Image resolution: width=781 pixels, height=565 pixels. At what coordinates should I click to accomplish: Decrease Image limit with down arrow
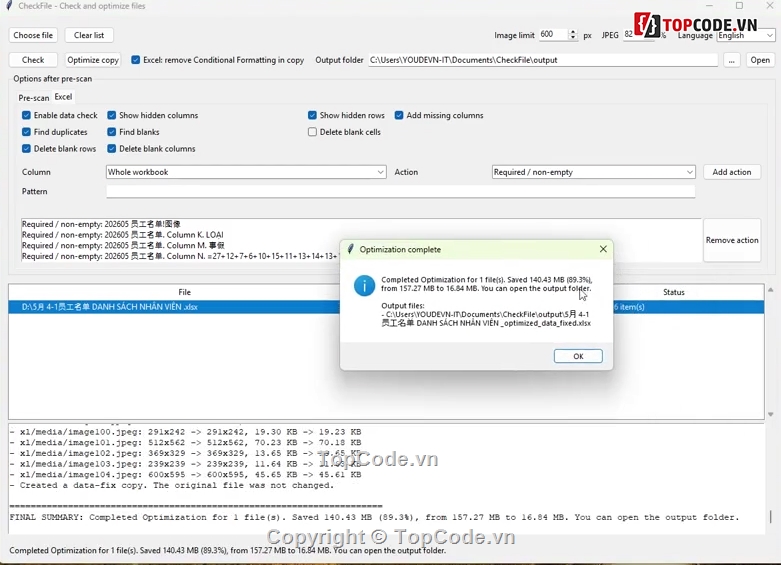point(572,38)
